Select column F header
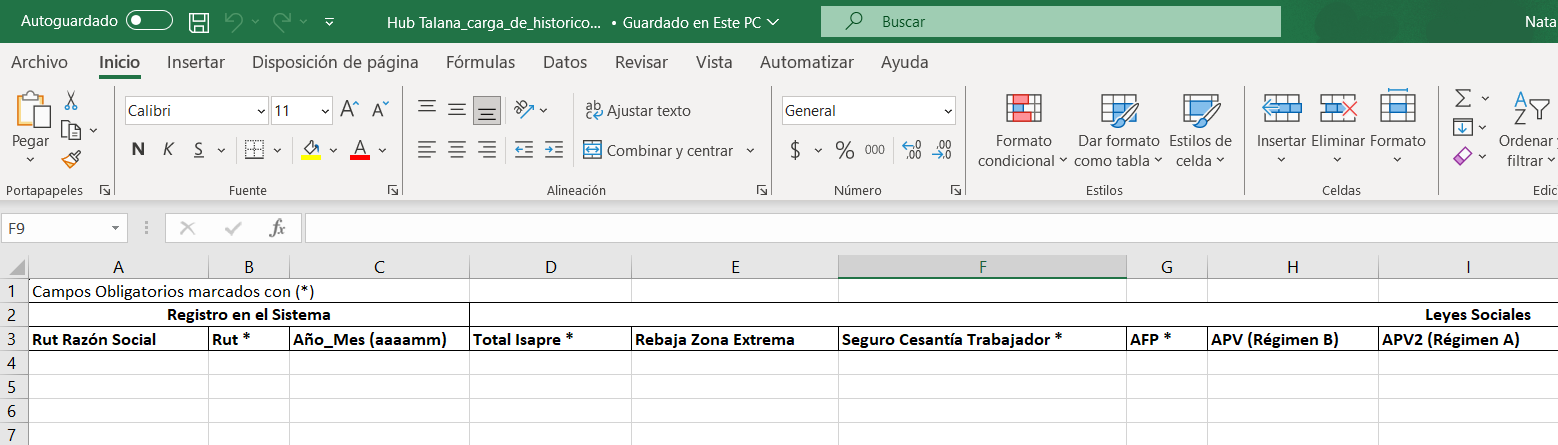1558x445 pixels. [982, 267]
